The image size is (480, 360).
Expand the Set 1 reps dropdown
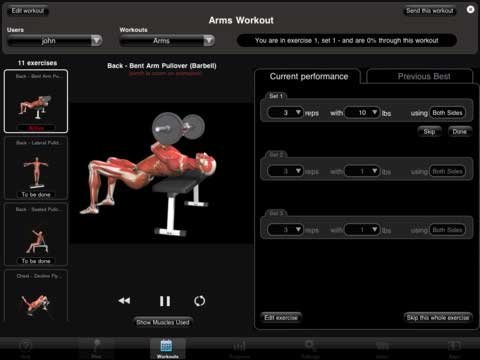pos(285,113)
